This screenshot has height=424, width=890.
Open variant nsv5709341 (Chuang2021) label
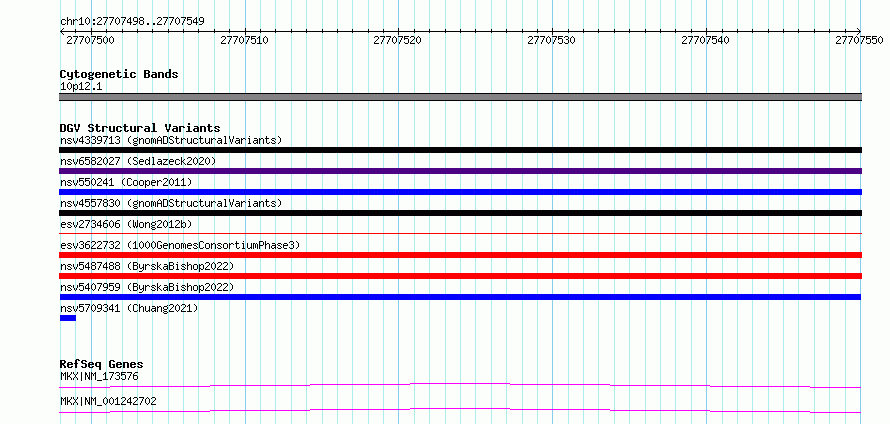click(129, 308)
